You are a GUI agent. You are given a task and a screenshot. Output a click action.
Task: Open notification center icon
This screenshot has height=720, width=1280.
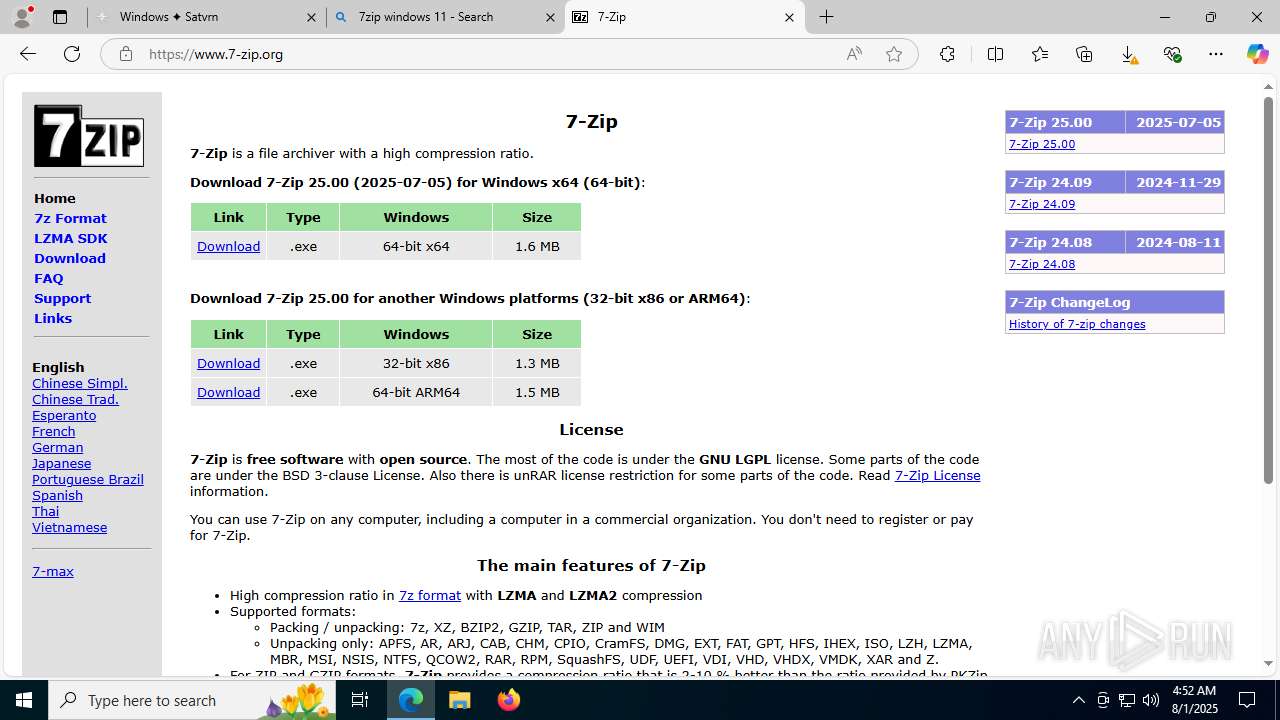click(x=1247, y=700)
